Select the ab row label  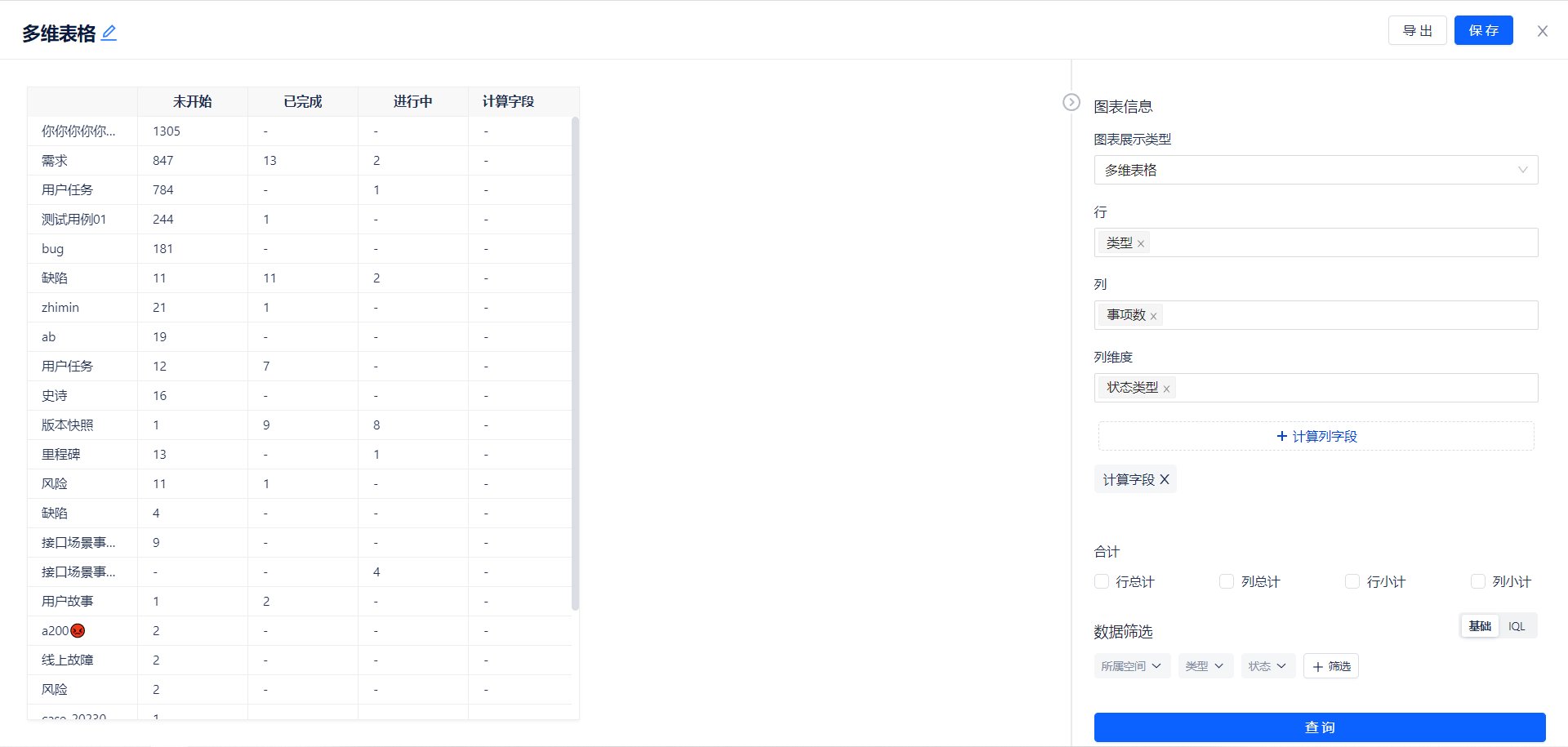(x=49, y=336)
